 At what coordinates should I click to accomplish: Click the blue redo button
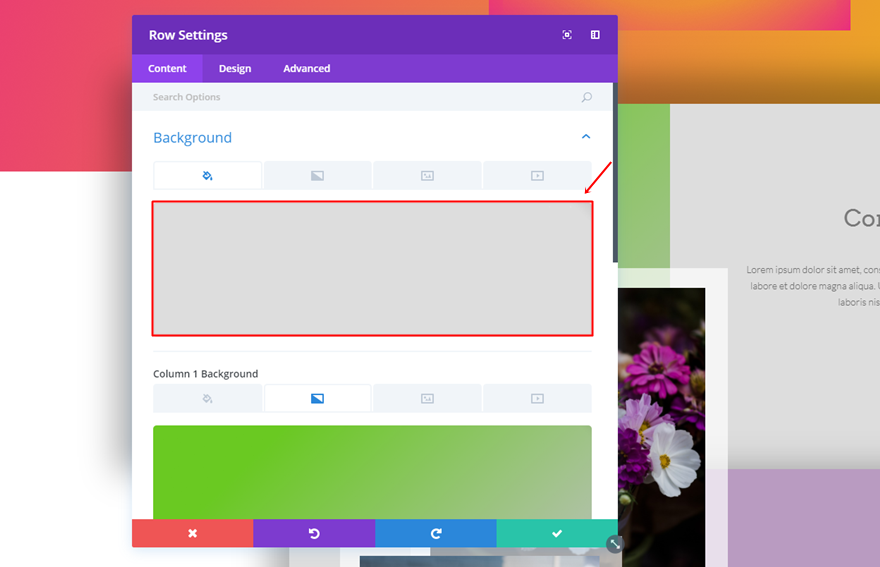coord(436,533)
